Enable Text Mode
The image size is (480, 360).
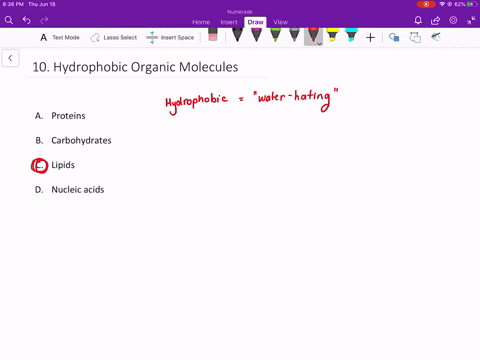60,37
